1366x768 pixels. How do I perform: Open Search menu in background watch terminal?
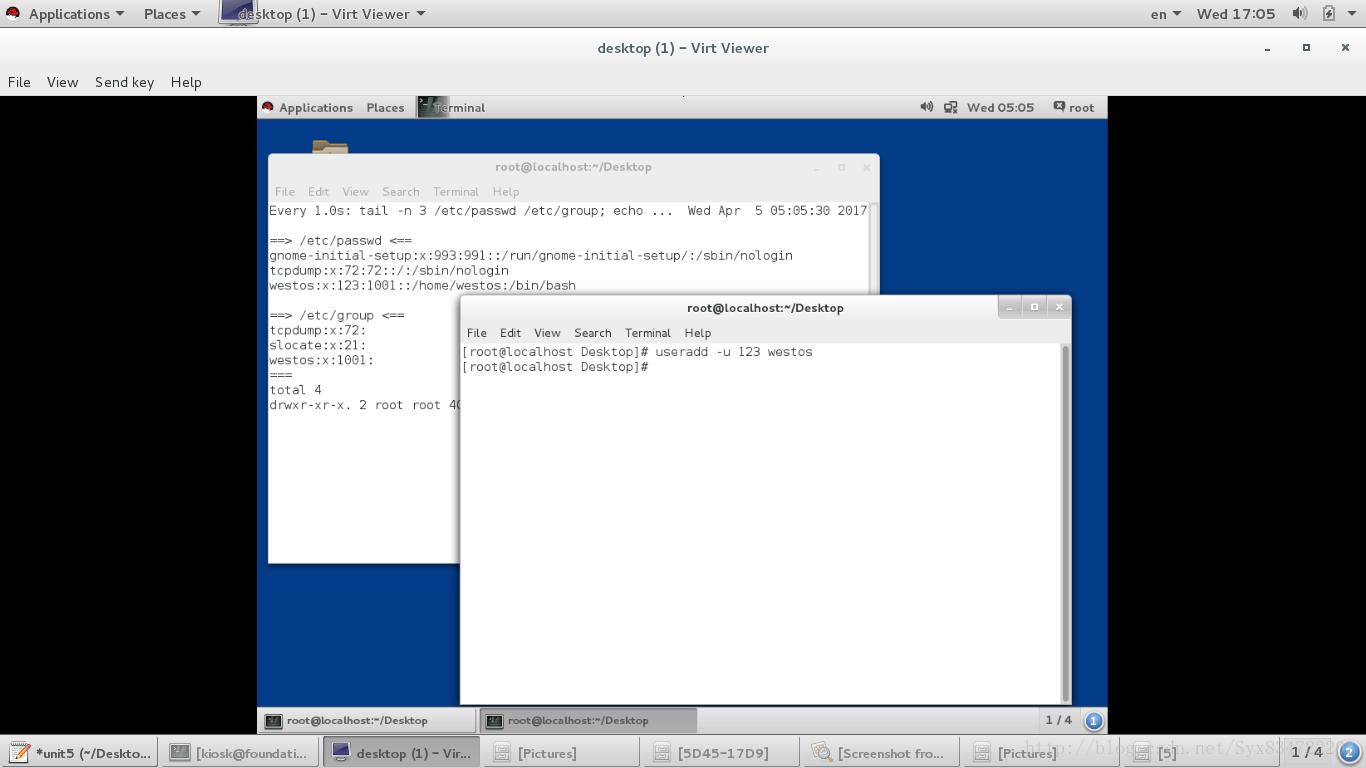click(400, 192)
